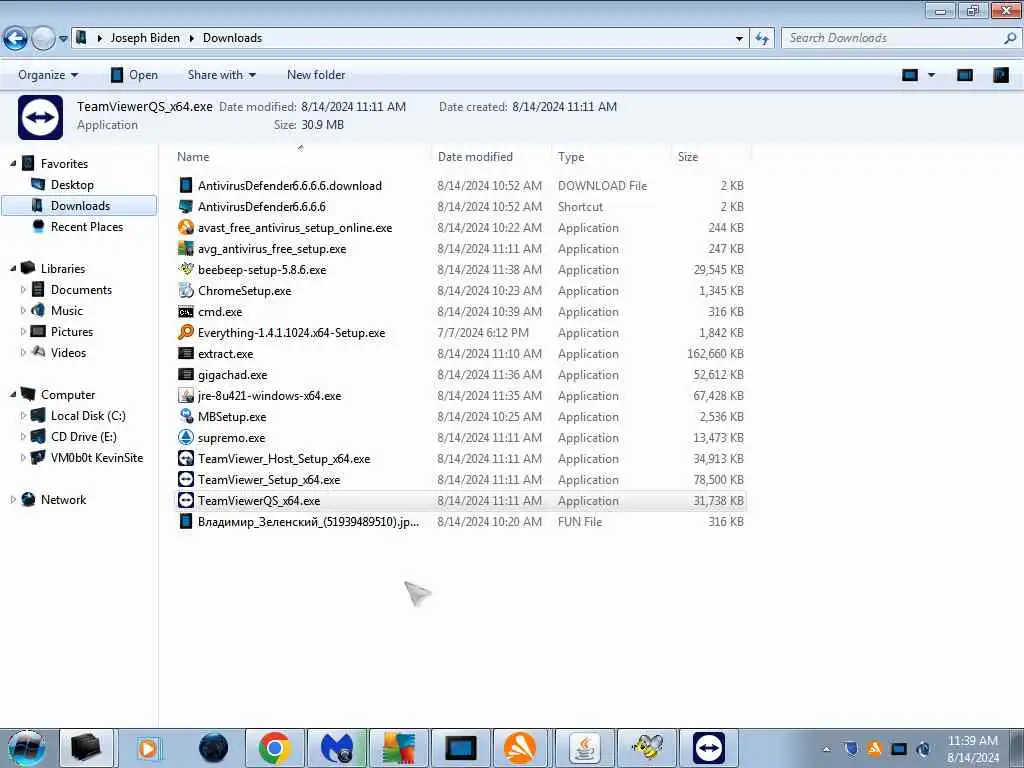Image resolution: width=1024 pixels, height=768 pixels.
Task: Open the BeeBEEP taskbar icon
Action: [647, 748]
